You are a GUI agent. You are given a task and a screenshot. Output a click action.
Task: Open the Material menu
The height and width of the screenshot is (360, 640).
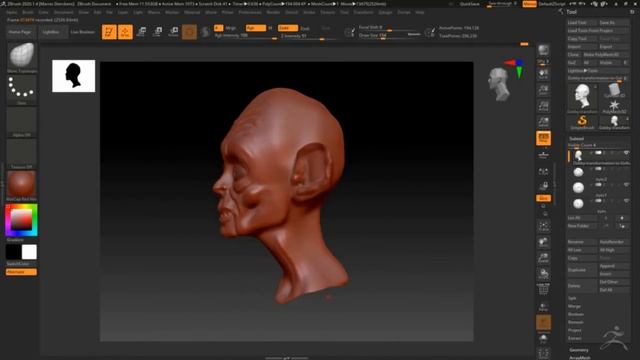coord(192,12)
